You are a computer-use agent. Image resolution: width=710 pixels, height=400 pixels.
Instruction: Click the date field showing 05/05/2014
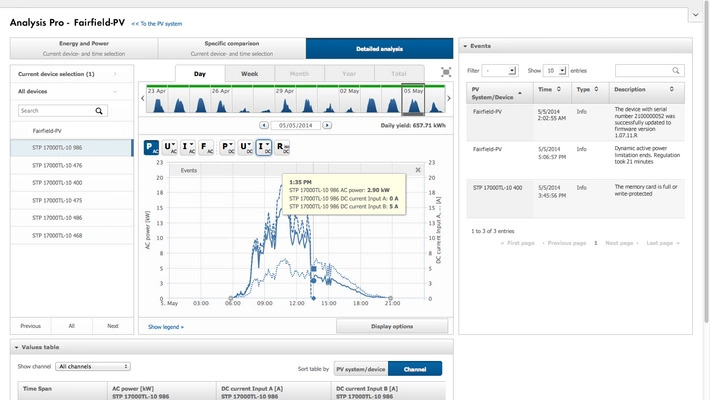pos(295,125)
